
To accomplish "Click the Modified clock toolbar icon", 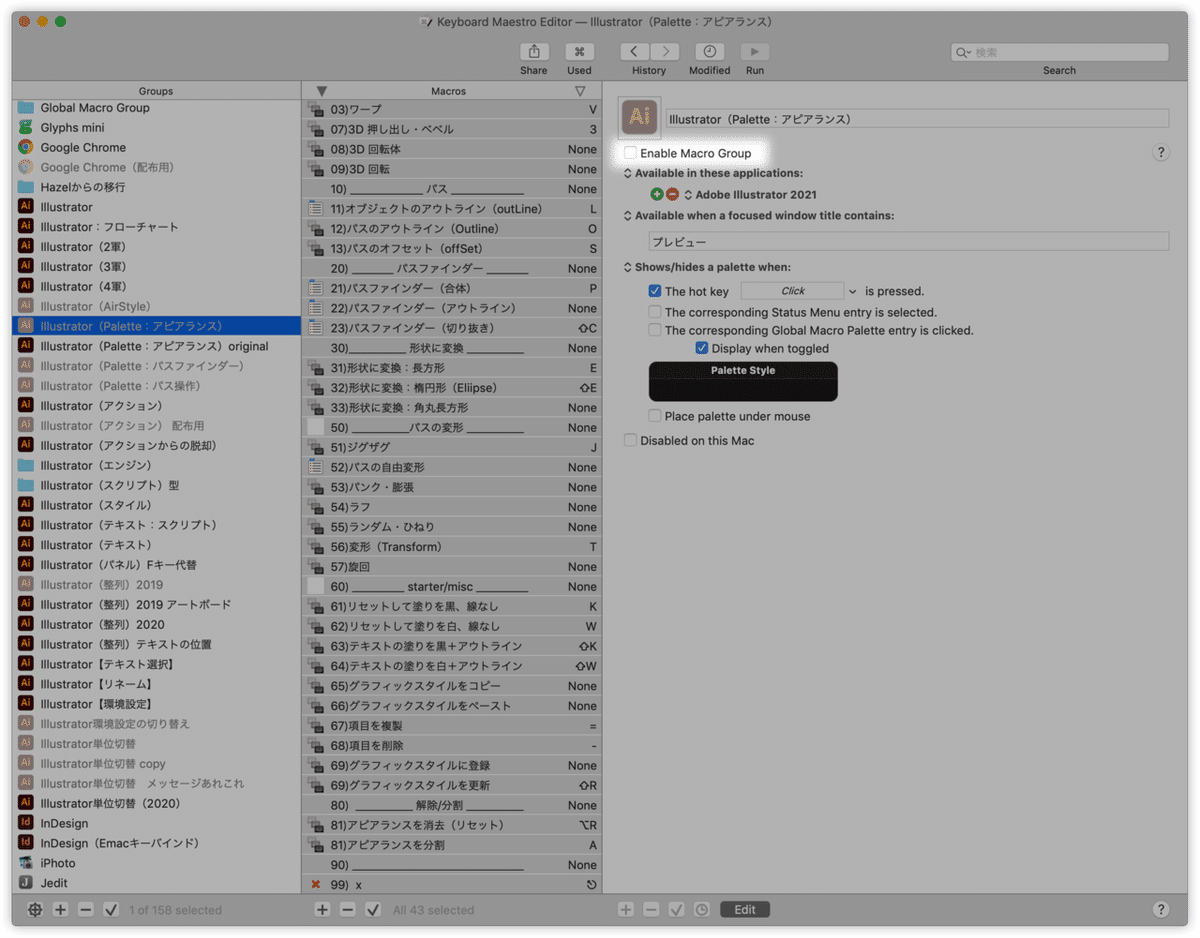I will click(x=709, y=52).
